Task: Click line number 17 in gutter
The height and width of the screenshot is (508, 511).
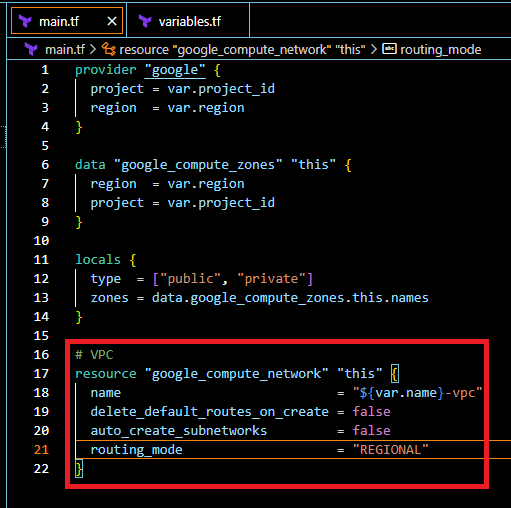Action: (41, 374)
